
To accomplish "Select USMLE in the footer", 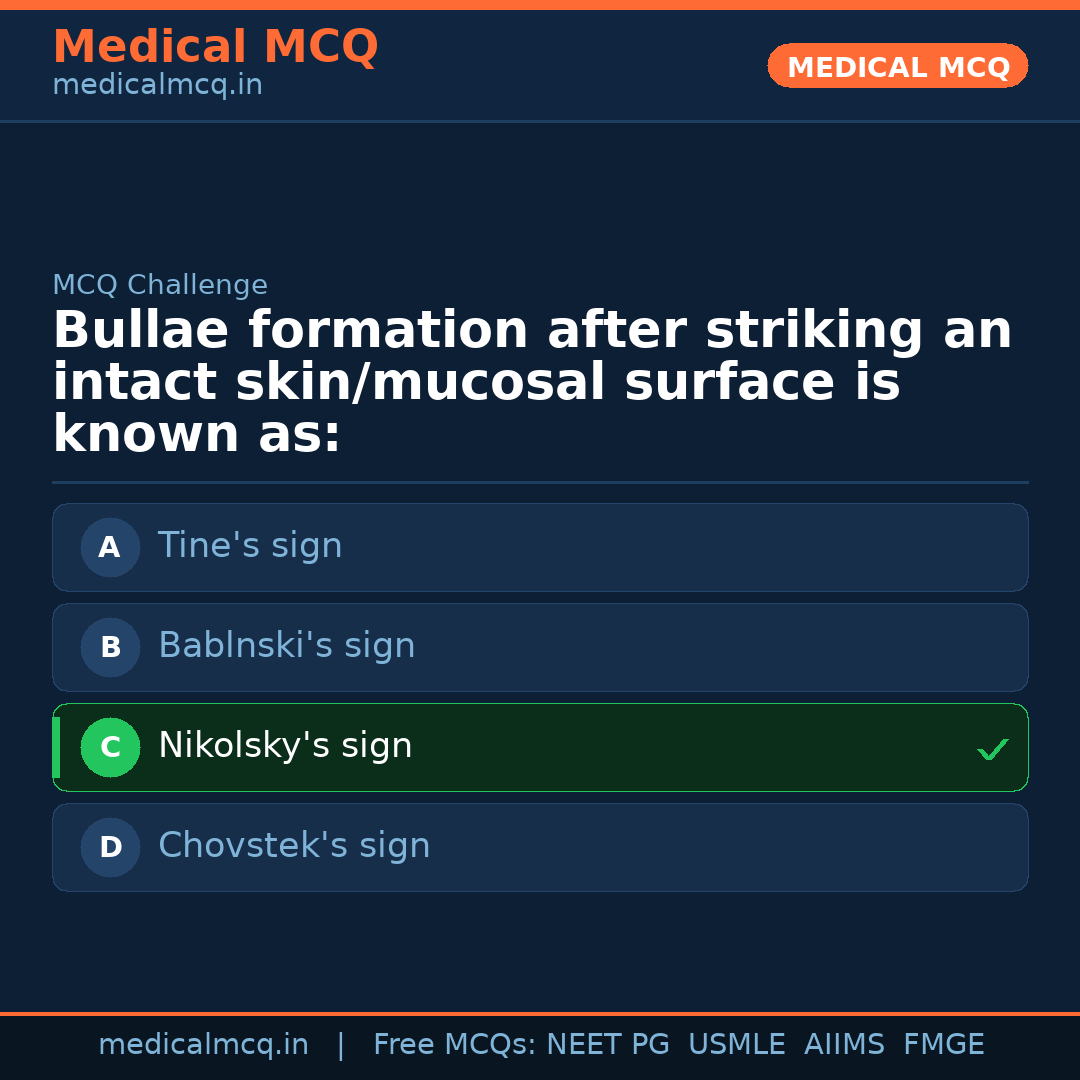I will [x=736, y=1045].
